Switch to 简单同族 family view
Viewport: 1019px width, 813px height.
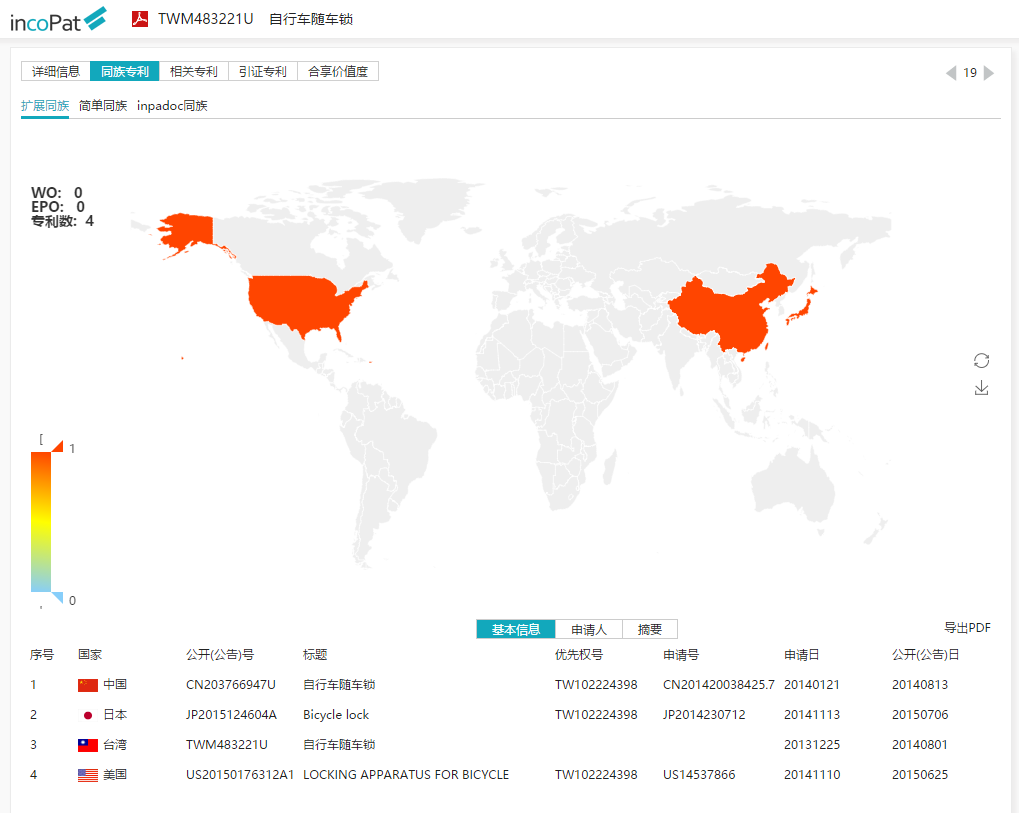(x=103, y=105)
